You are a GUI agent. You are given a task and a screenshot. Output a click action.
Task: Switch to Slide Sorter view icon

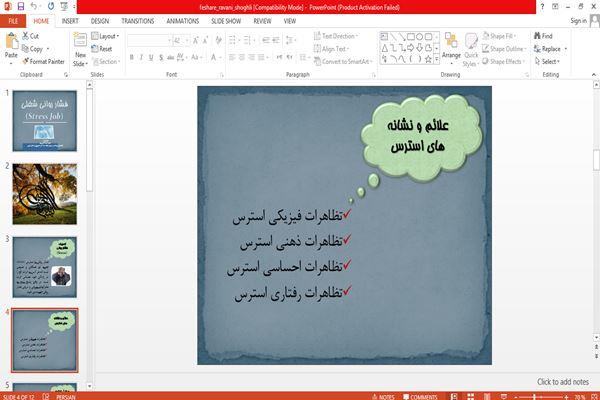tap(471, 397)
